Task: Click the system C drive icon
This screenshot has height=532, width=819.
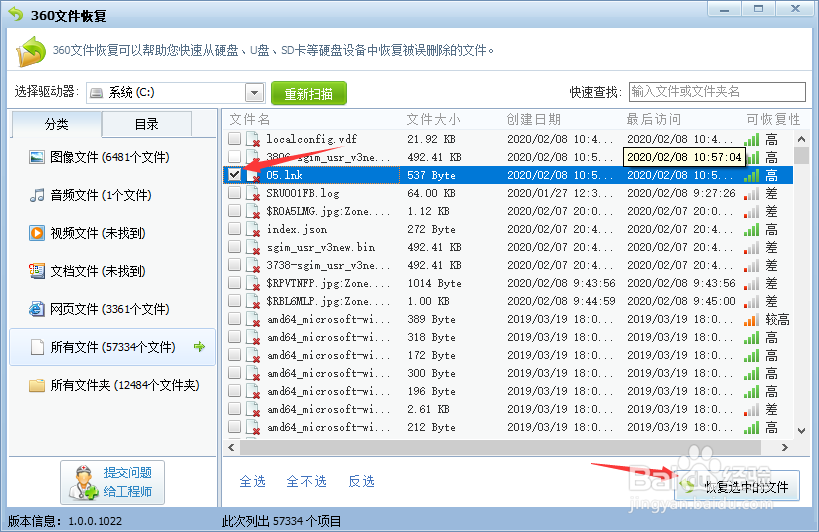Action: coord(97,93)
